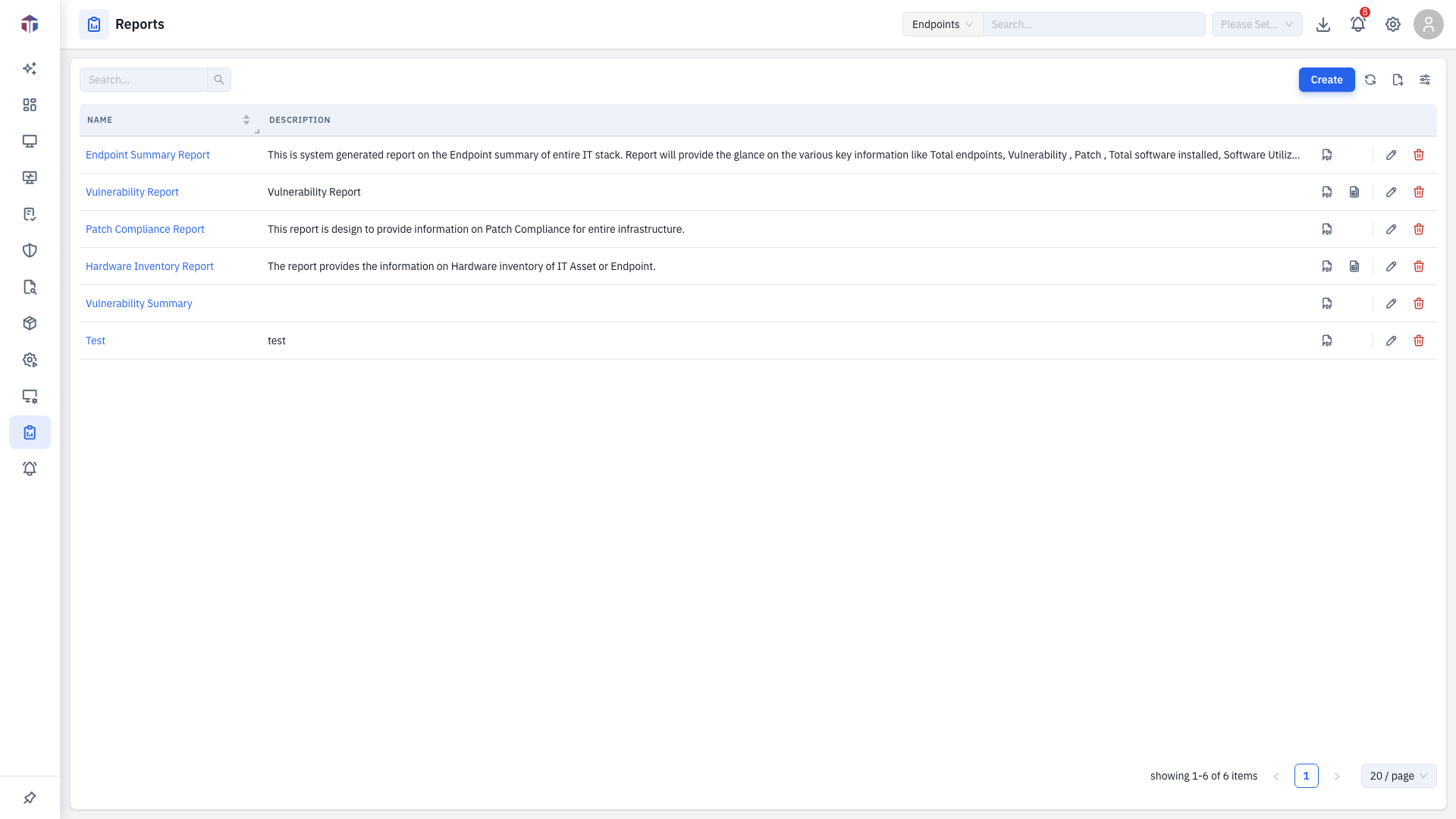The width and height of the screenshot is (1456, 819).
Task: Edit the Test report
Action: pos(1392,340)
